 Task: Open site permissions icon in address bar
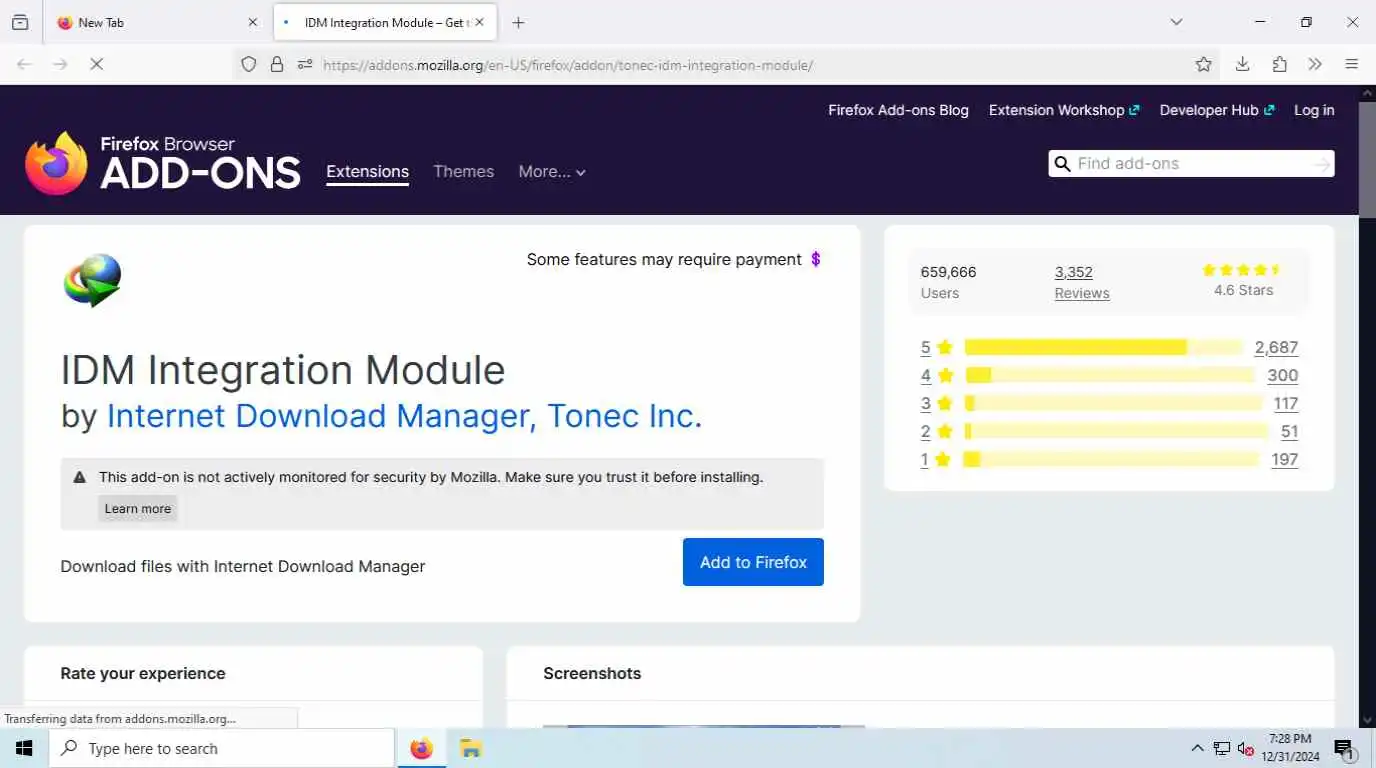[x=305, y=64]
